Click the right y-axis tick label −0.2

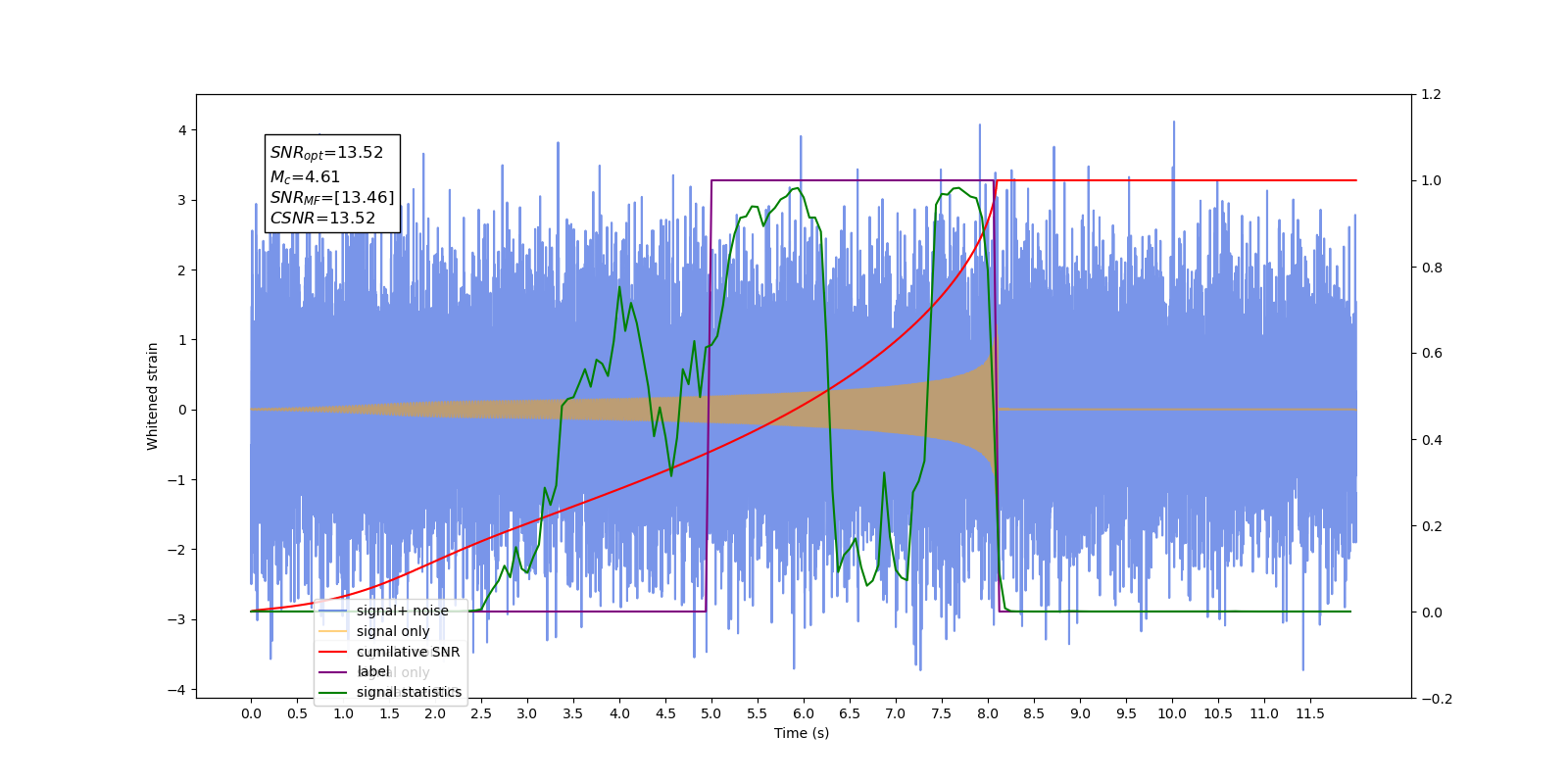1436,699
